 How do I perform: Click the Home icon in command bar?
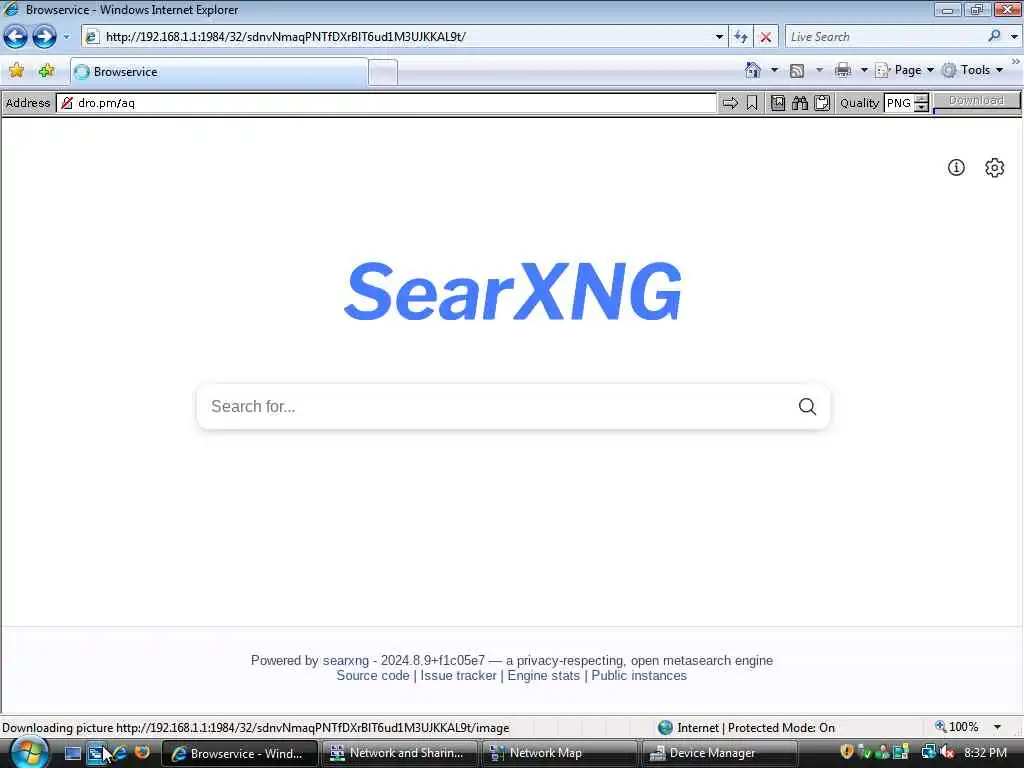pos(753,70)
